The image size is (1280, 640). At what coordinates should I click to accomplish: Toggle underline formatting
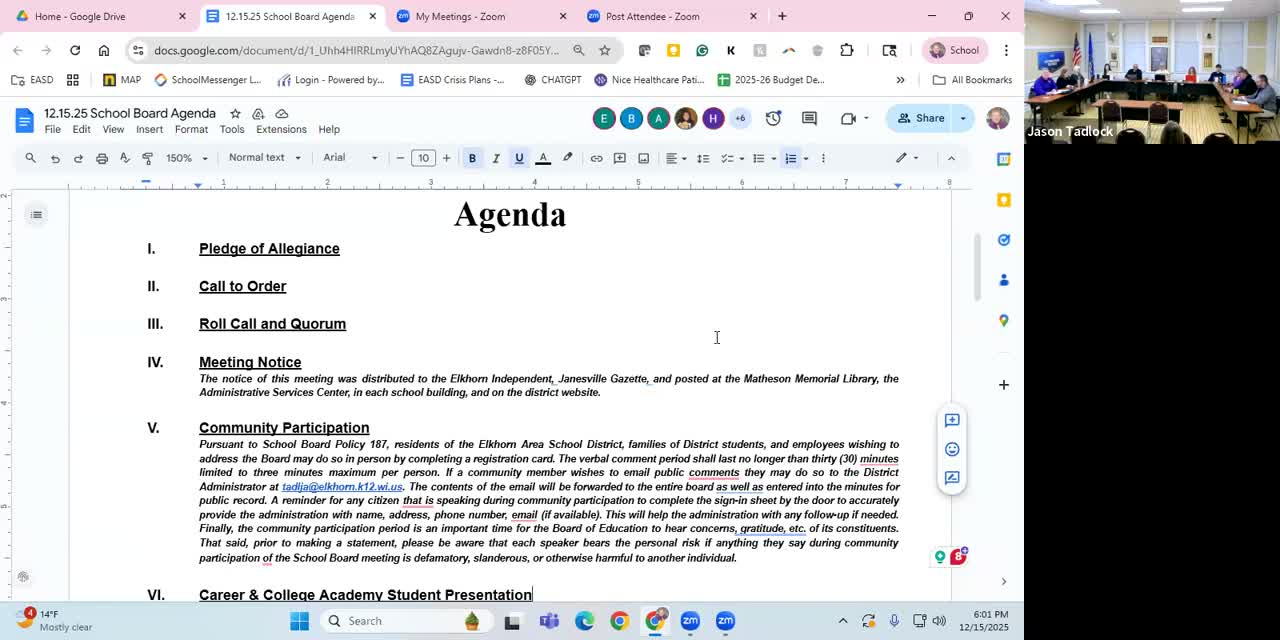tap(519, 158)
